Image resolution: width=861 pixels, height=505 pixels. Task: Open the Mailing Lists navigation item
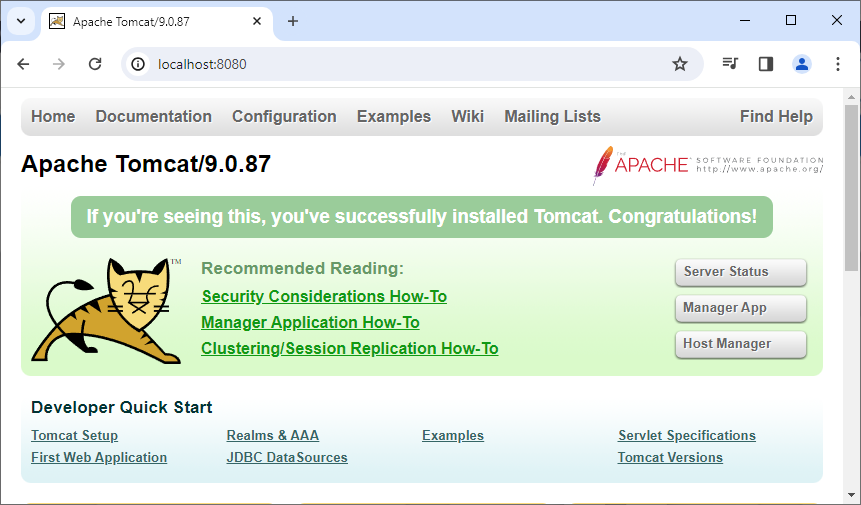click(x=552, y=116)
